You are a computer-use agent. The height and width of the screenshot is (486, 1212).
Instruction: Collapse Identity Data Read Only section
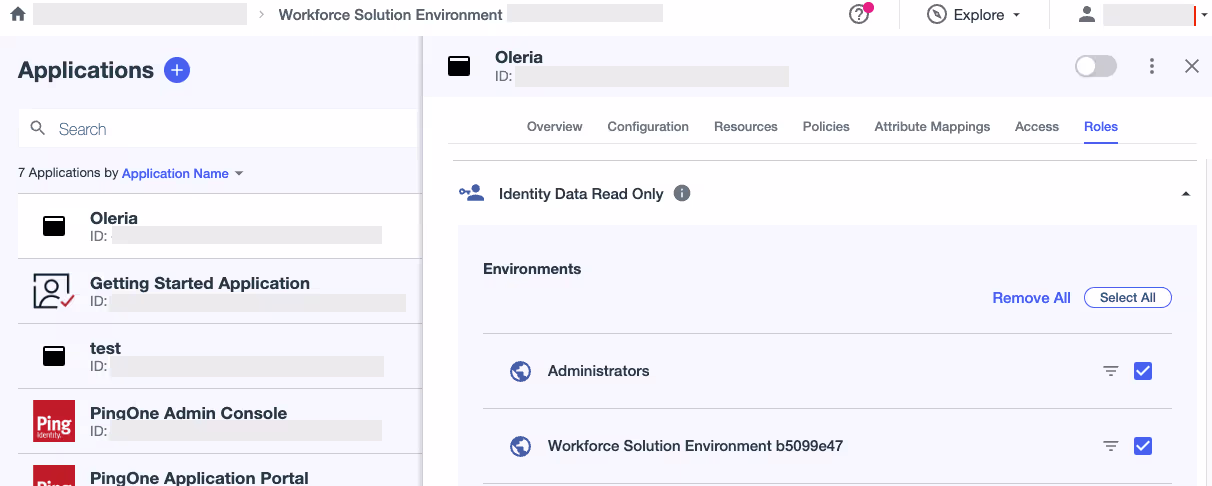(1186, 194)
